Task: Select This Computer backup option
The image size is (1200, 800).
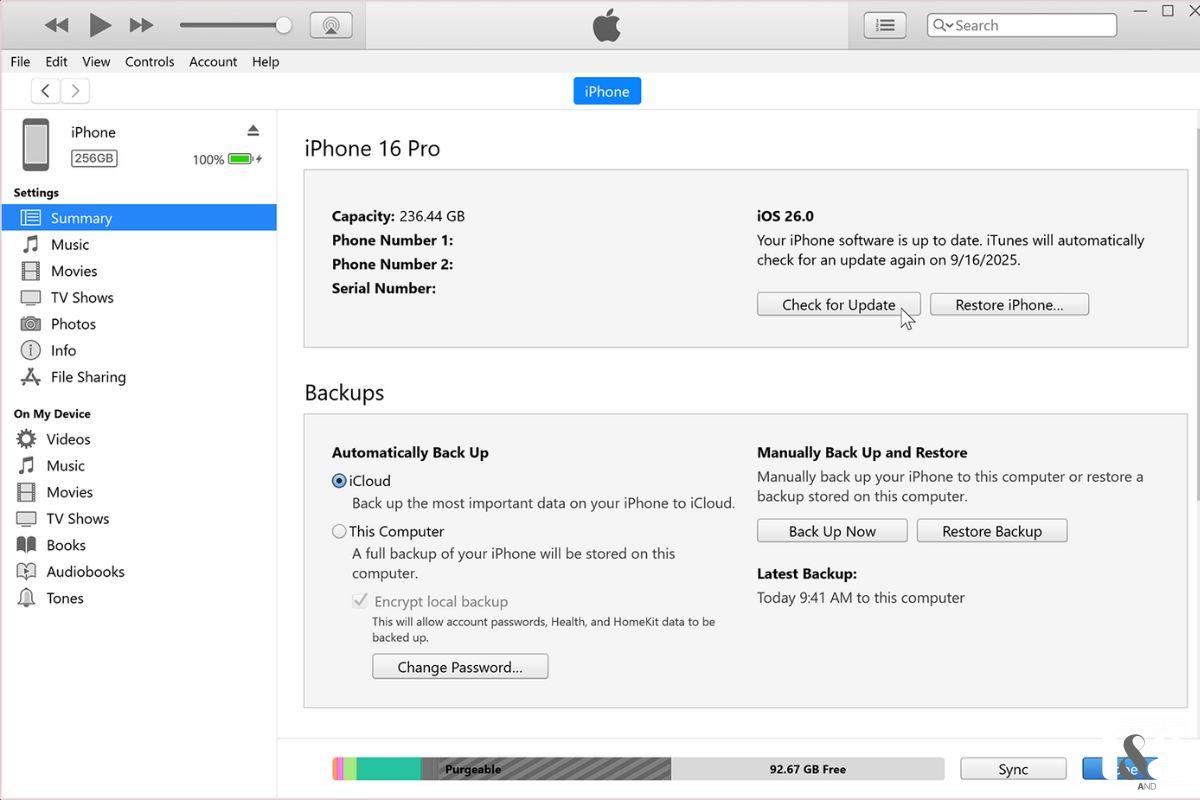Action: [339, 531]
